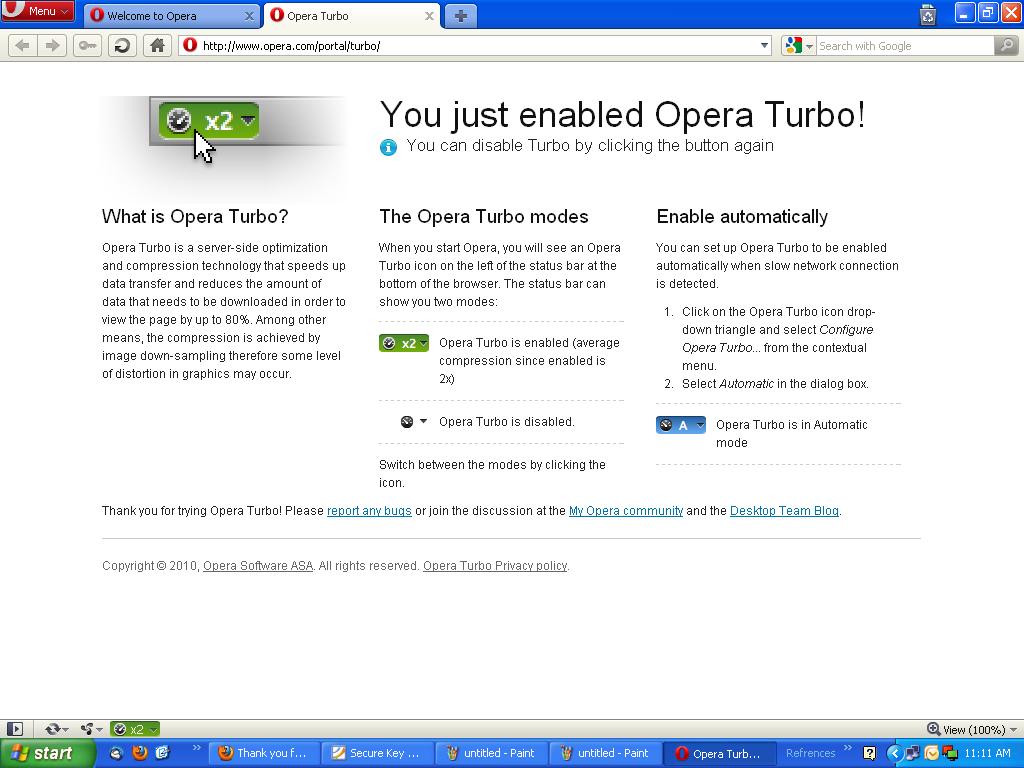Open the Opera Turbo Privacy policy link

495,566
